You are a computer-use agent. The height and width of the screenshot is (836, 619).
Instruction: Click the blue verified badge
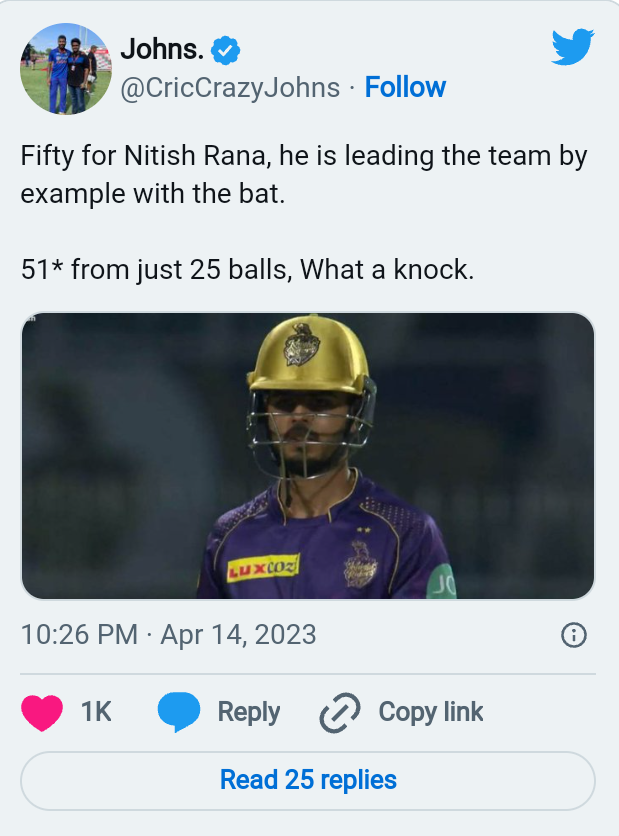tap(227, 49)
